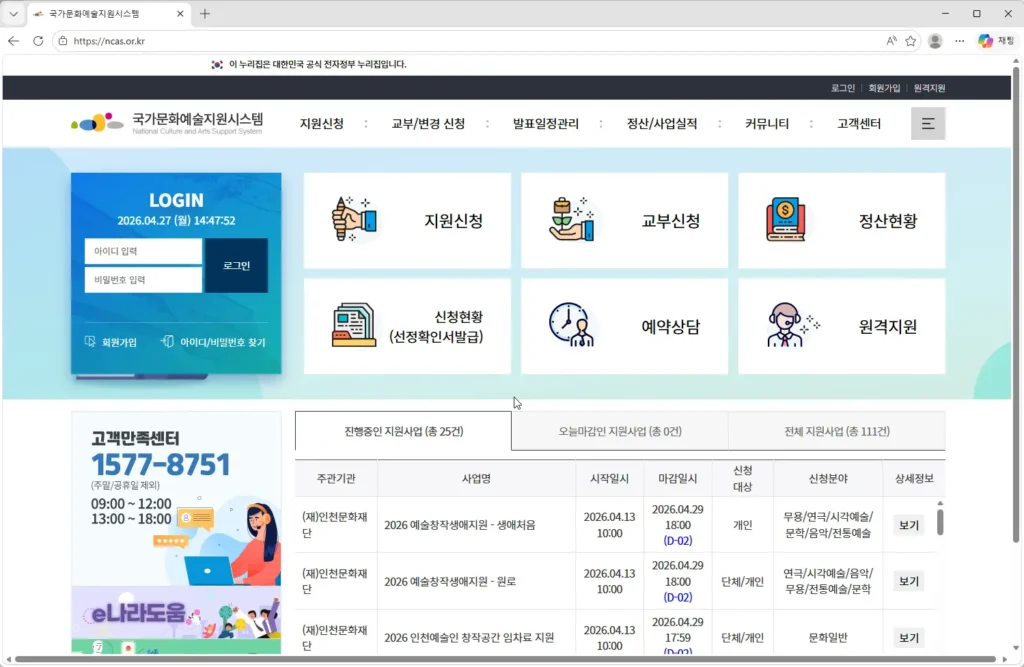The width and height of the screenshot is (1024, 667).
Task: Click the 아이디/비밀번호 찾기 phone icon
Action: click(x=167, y=342)
